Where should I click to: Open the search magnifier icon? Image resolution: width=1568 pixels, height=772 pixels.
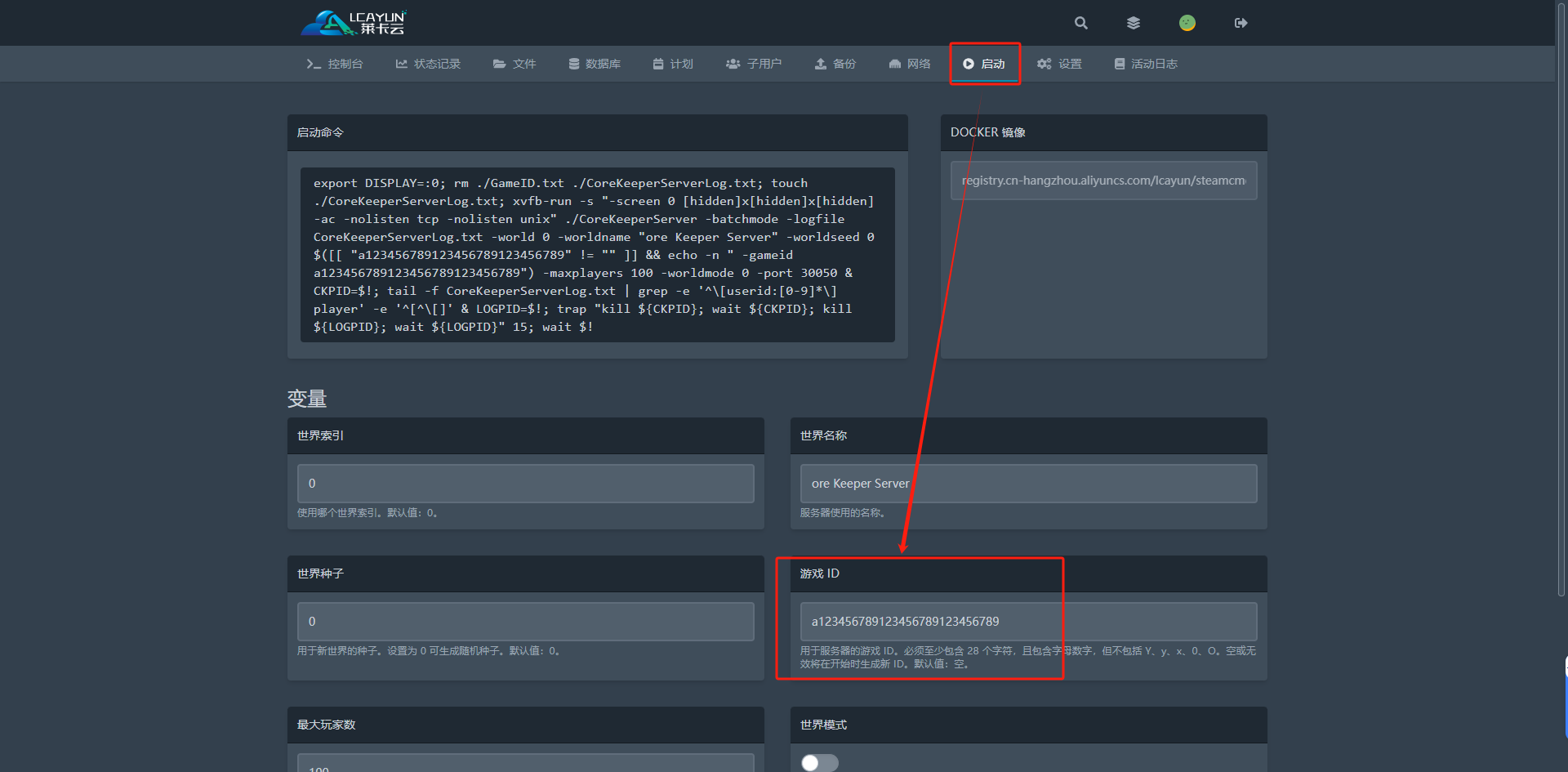[x=1080, y=23]
